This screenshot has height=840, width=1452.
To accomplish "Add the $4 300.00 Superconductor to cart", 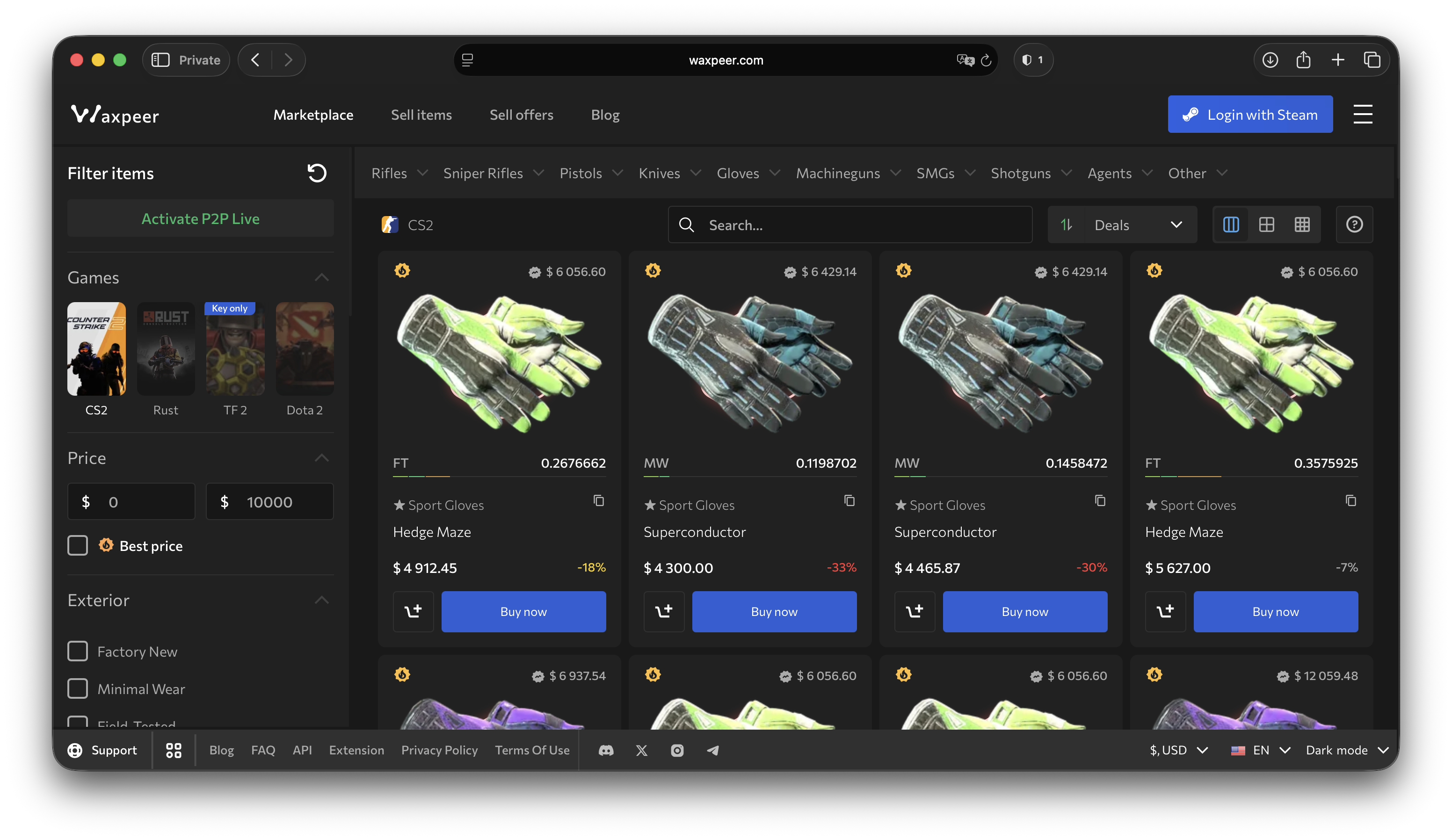I will (x=663, y=611).
